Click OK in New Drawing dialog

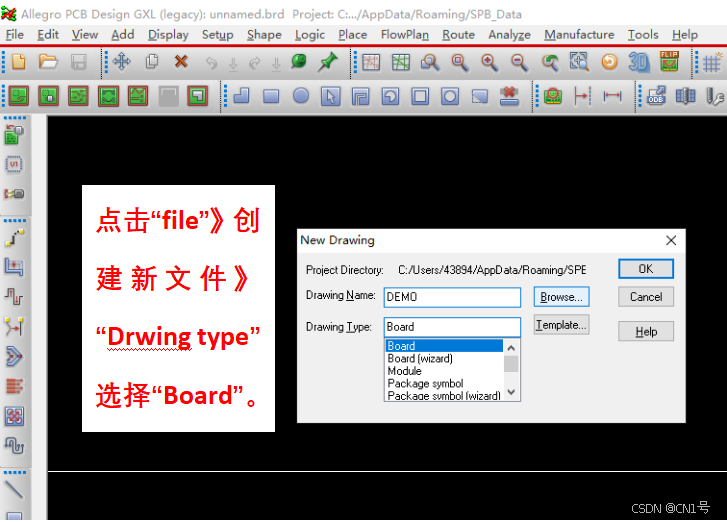coord(646,269)
